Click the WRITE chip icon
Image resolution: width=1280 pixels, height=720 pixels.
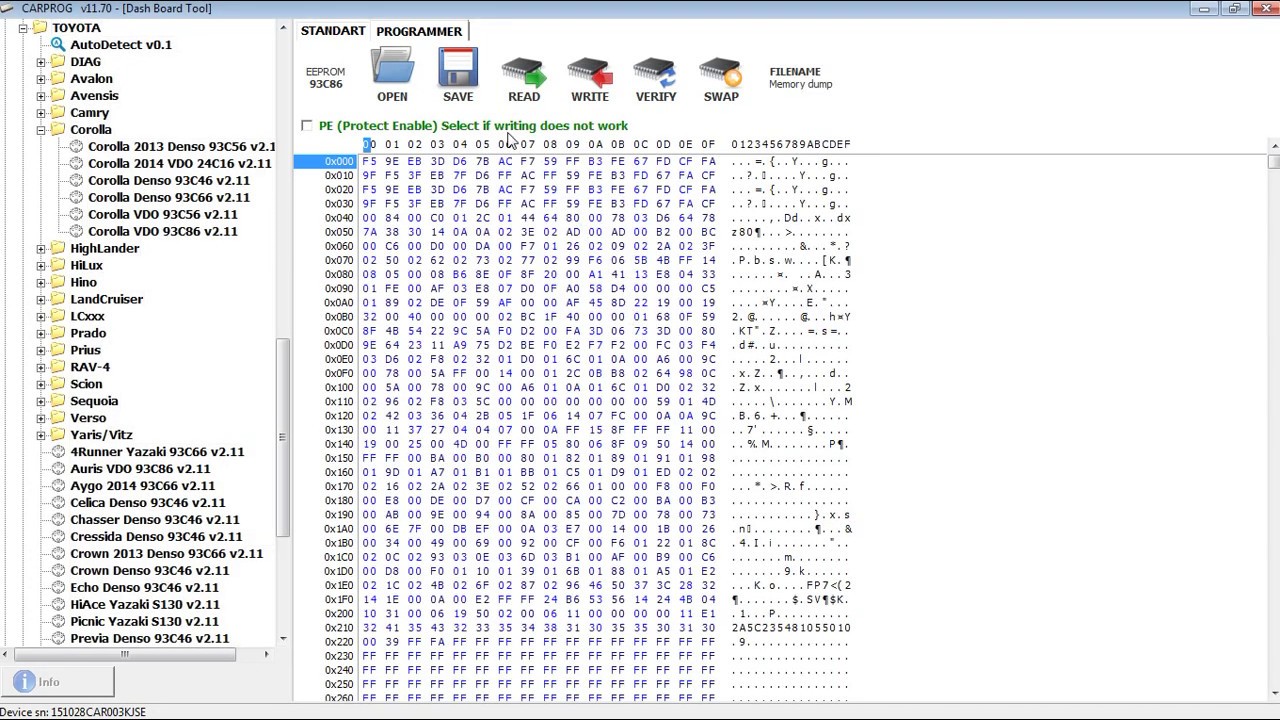(x=590, y=71)
